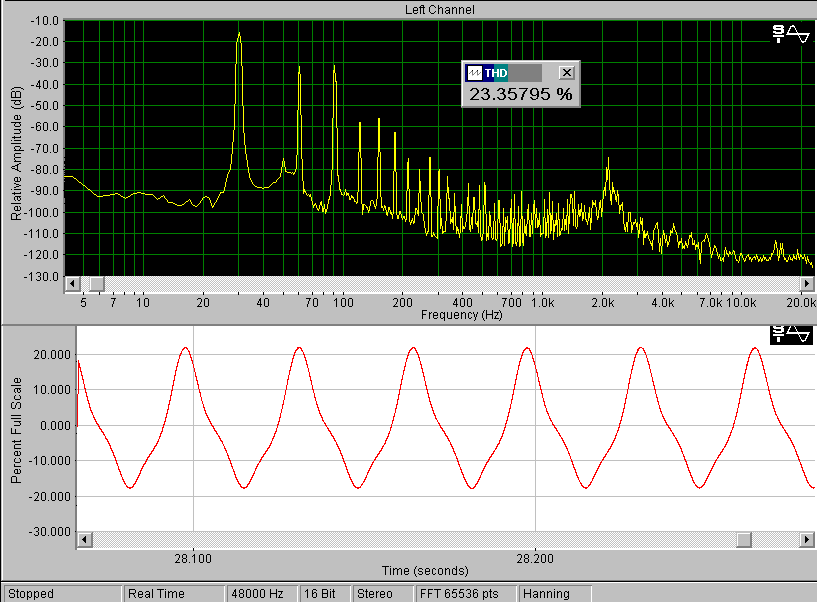The width and height of the screenshot is (817, 602).
Task: Click the time series plot view-control icon
Action: pos(790,334)
